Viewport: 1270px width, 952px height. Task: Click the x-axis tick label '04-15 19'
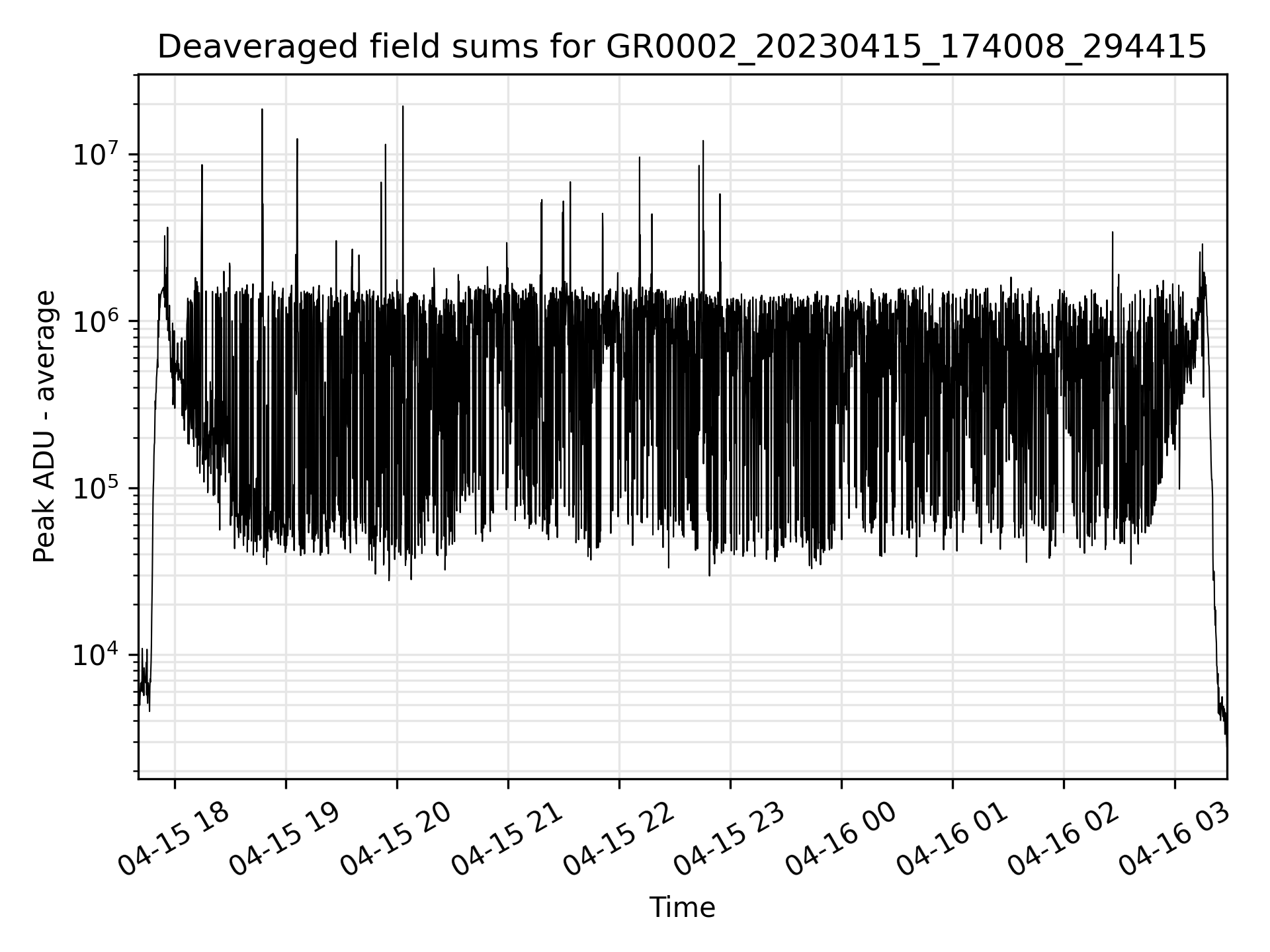(285, 839)
